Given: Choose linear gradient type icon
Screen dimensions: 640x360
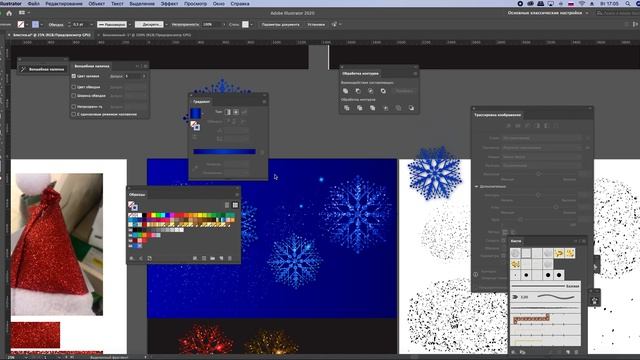Looking at the screenshot, I should pyautogui.click(x=227, y=112).
